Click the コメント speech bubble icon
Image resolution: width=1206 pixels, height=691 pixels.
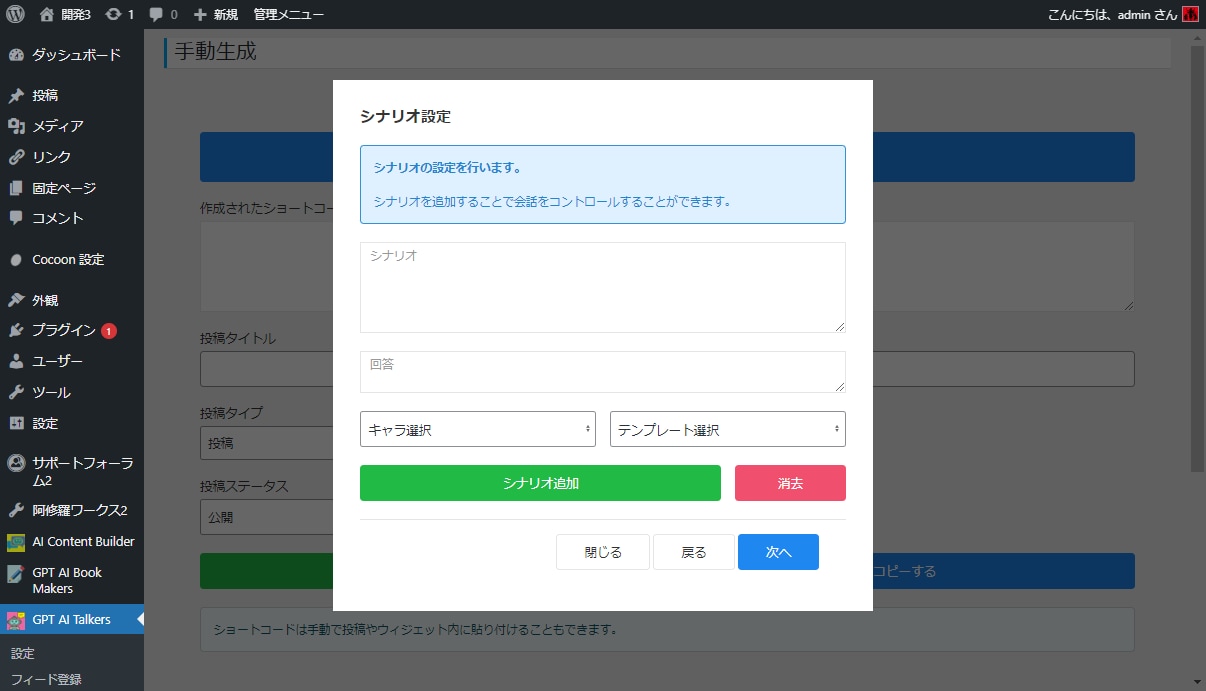click(16, 218)
